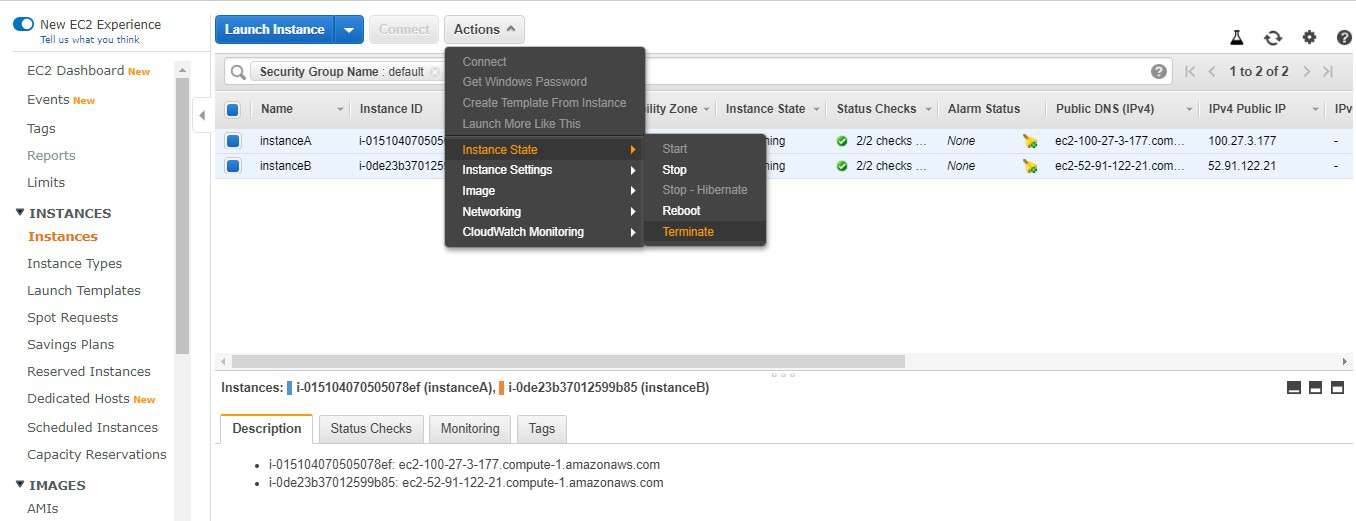Uncheck the instanceA row checkbox
Viewport: 1356px width, 521px height.
(x=233, y=141)
